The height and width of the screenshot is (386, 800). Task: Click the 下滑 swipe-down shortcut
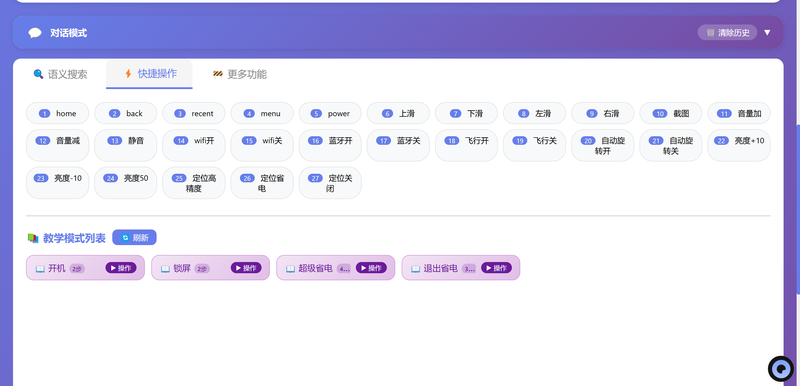pos(466,113)
